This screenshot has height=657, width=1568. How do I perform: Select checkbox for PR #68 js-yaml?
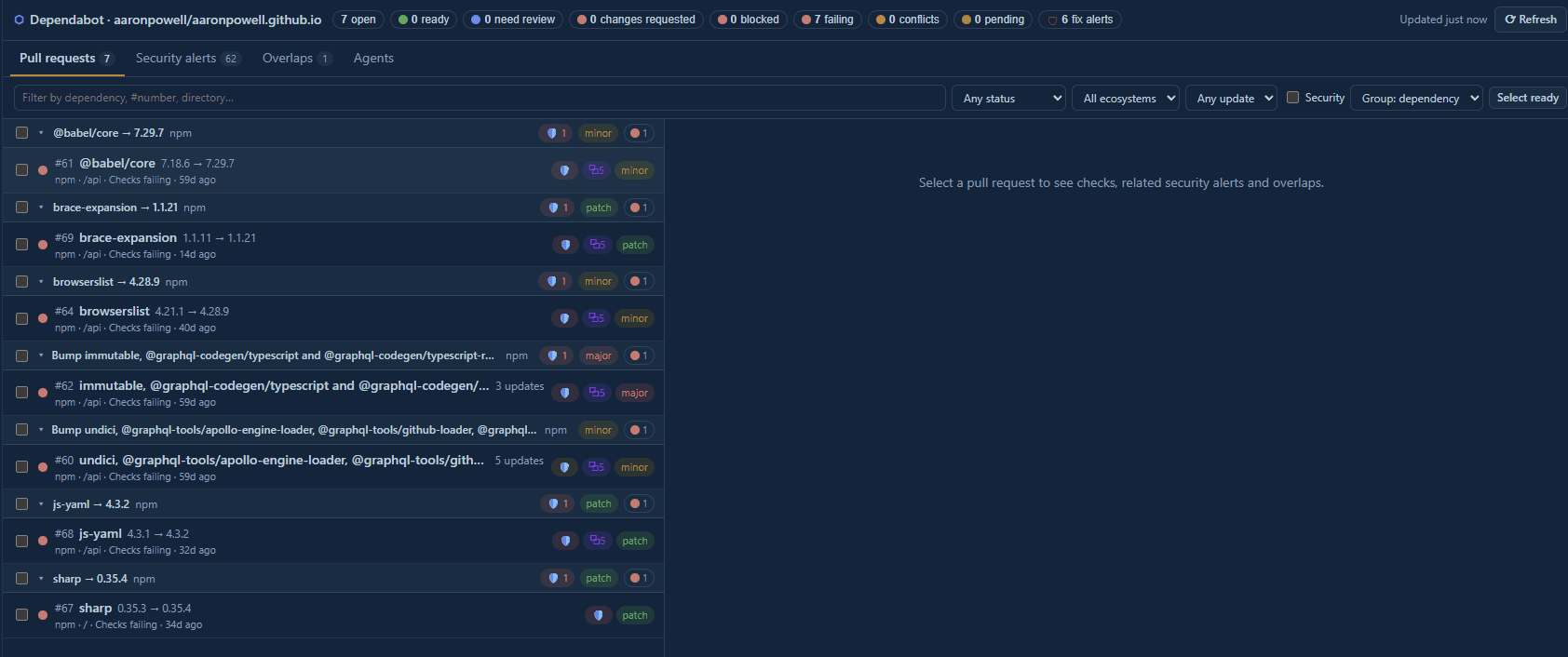click(21, 541)
